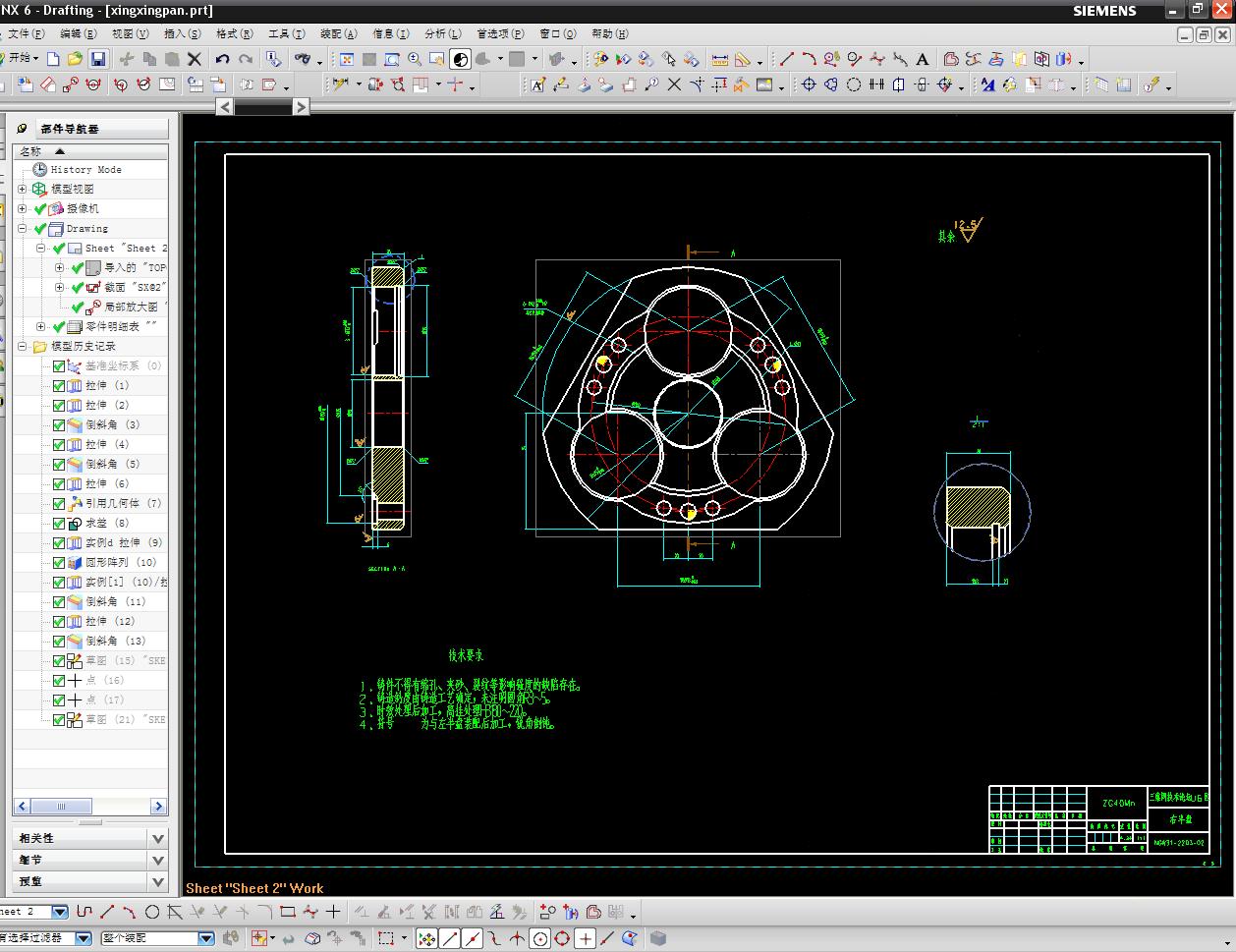The width and height of the screenshot is (1236, 952).
Task: Toggle the 倒斜角 (3) checkbox
Action: [59, 425]
